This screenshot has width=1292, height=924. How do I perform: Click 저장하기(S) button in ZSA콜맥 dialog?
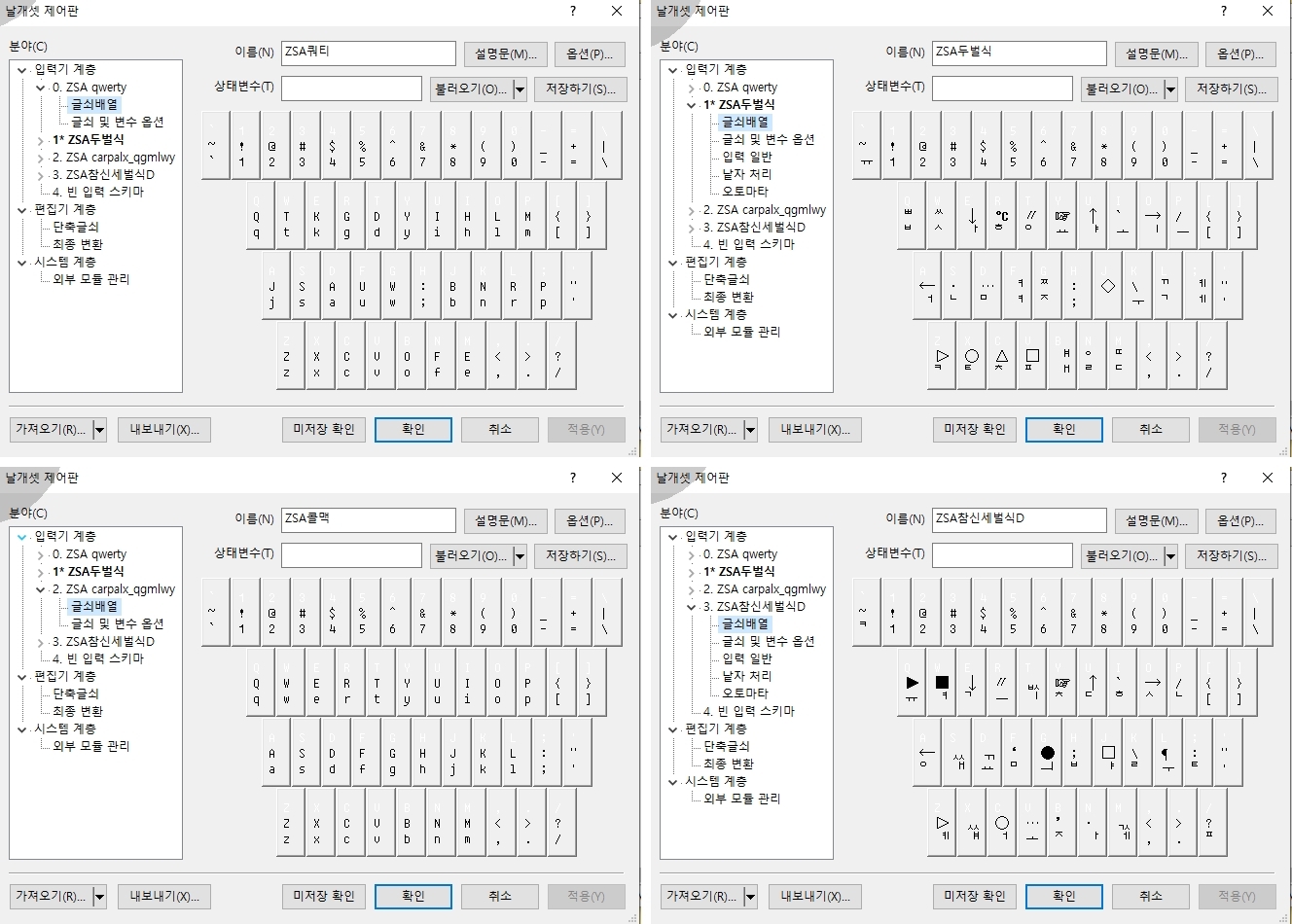click(580, 555)
